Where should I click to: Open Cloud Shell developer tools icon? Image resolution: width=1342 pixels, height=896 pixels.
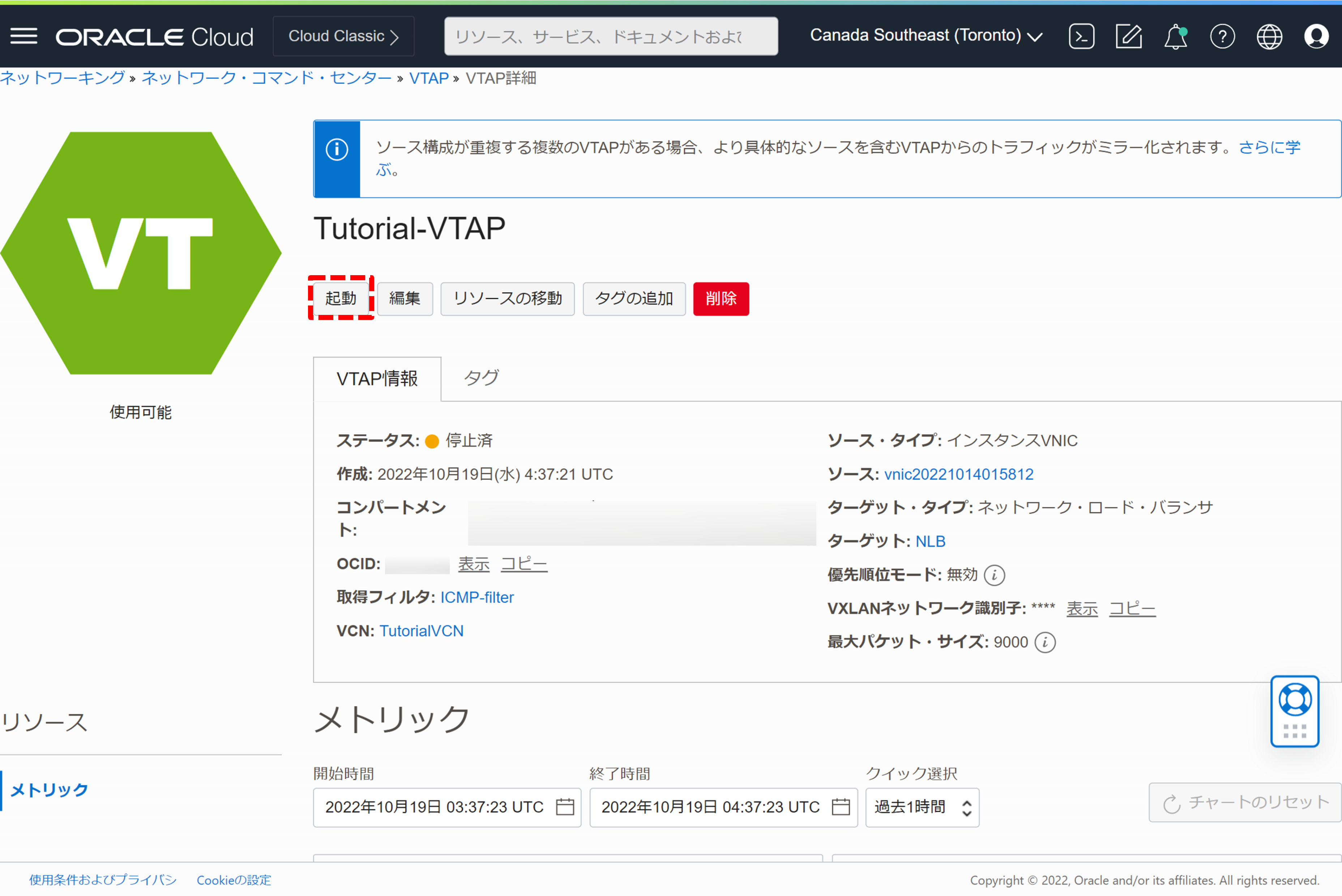pyautogui.click(x=1081, y=37)
